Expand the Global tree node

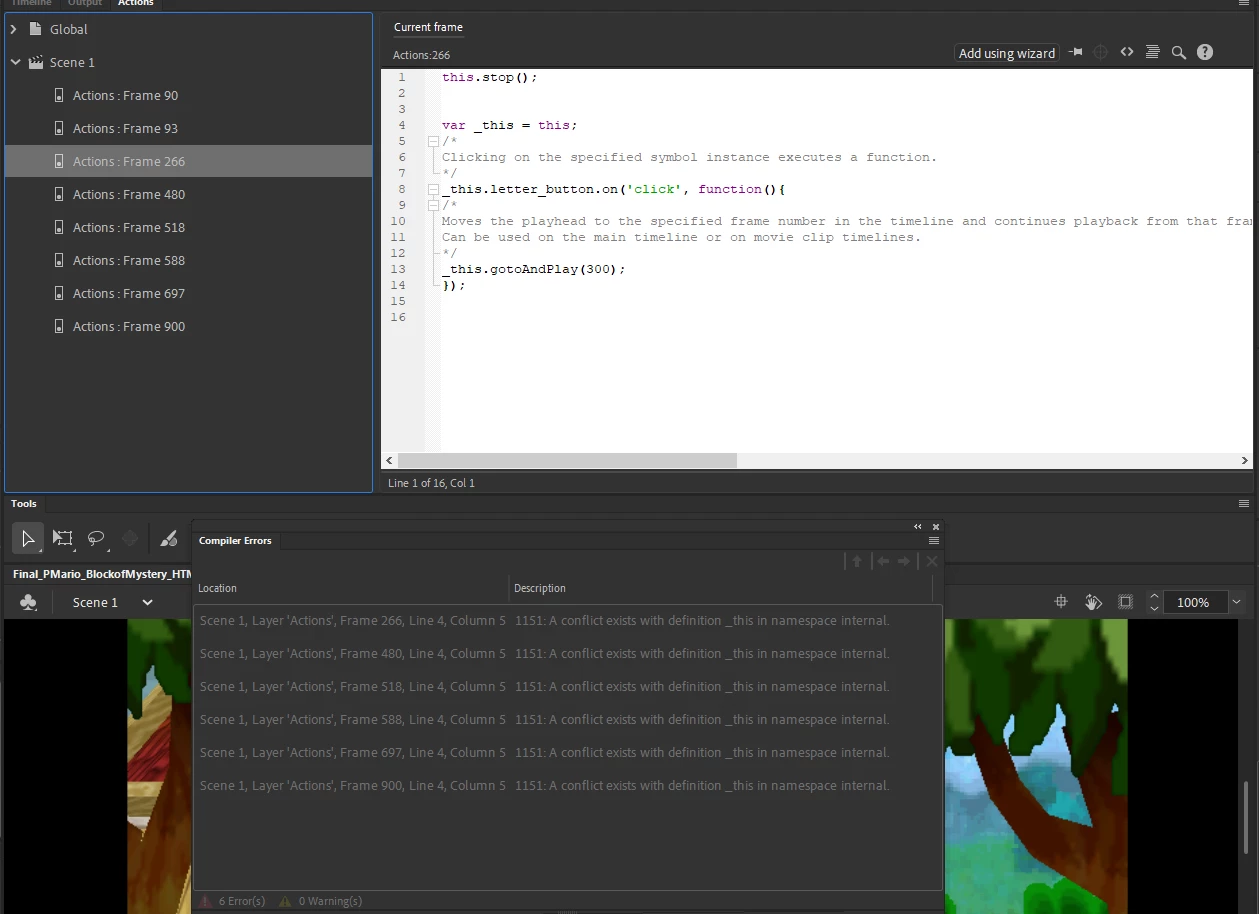[x=14, y=29]
